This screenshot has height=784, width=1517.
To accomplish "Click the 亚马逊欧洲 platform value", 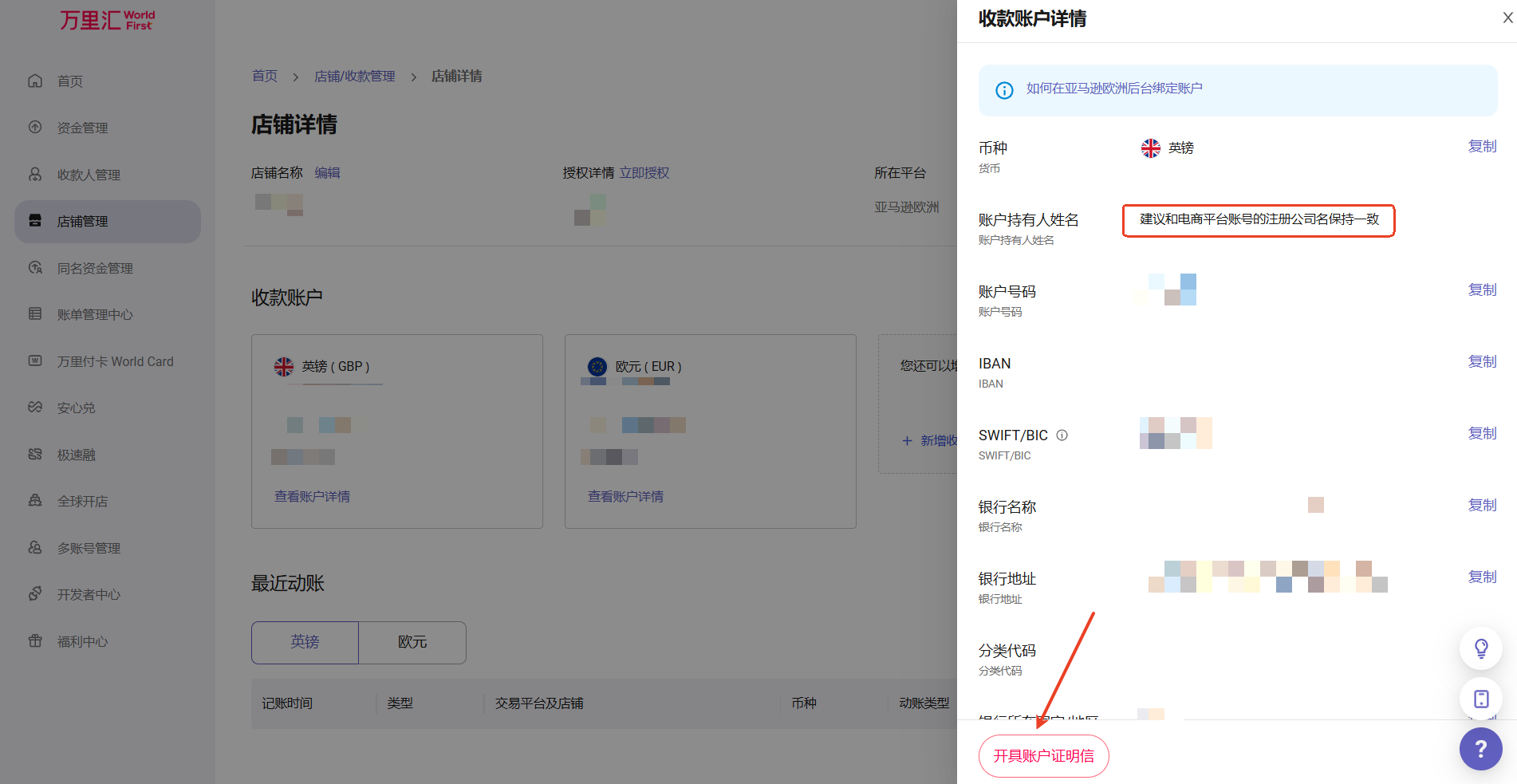I will (x=907, y=207).
